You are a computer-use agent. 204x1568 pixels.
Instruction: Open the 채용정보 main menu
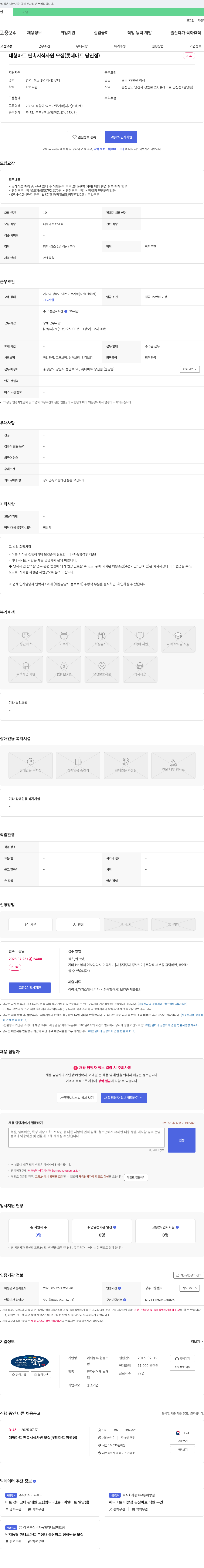pos(34,33)
